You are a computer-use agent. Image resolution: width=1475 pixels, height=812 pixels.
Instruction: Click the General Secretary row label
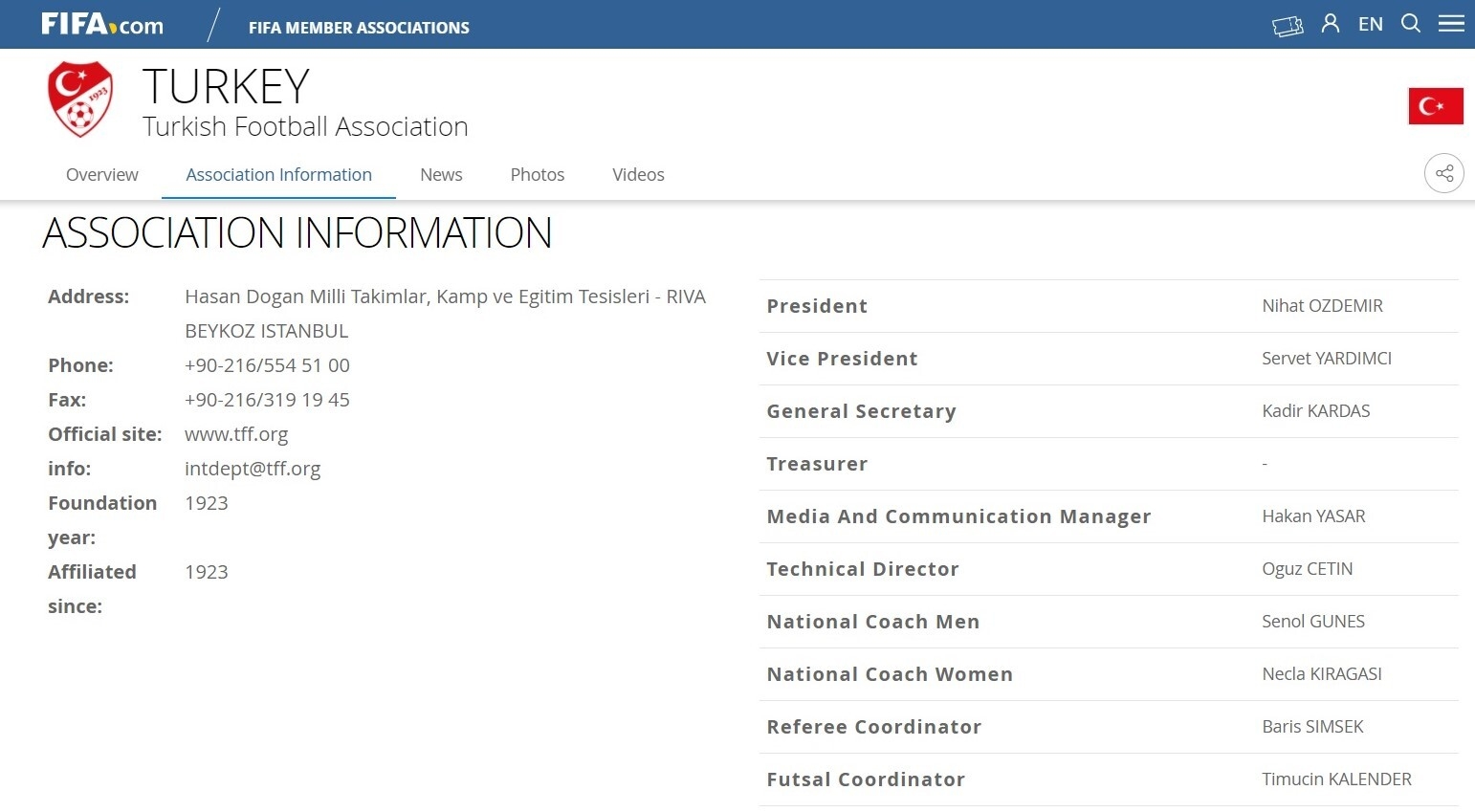[861, 411]
